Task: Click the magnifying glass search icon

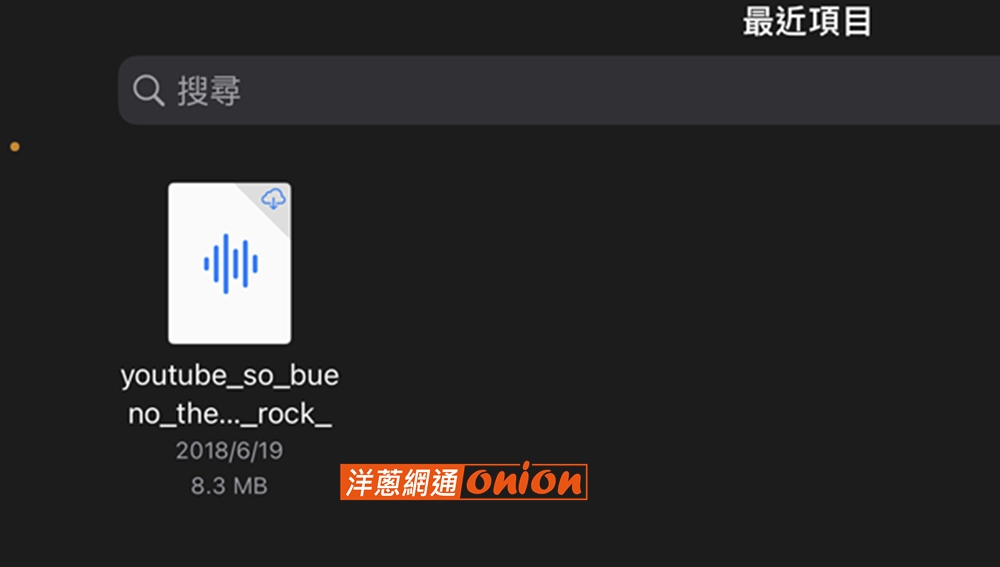Action: point(149,90)
